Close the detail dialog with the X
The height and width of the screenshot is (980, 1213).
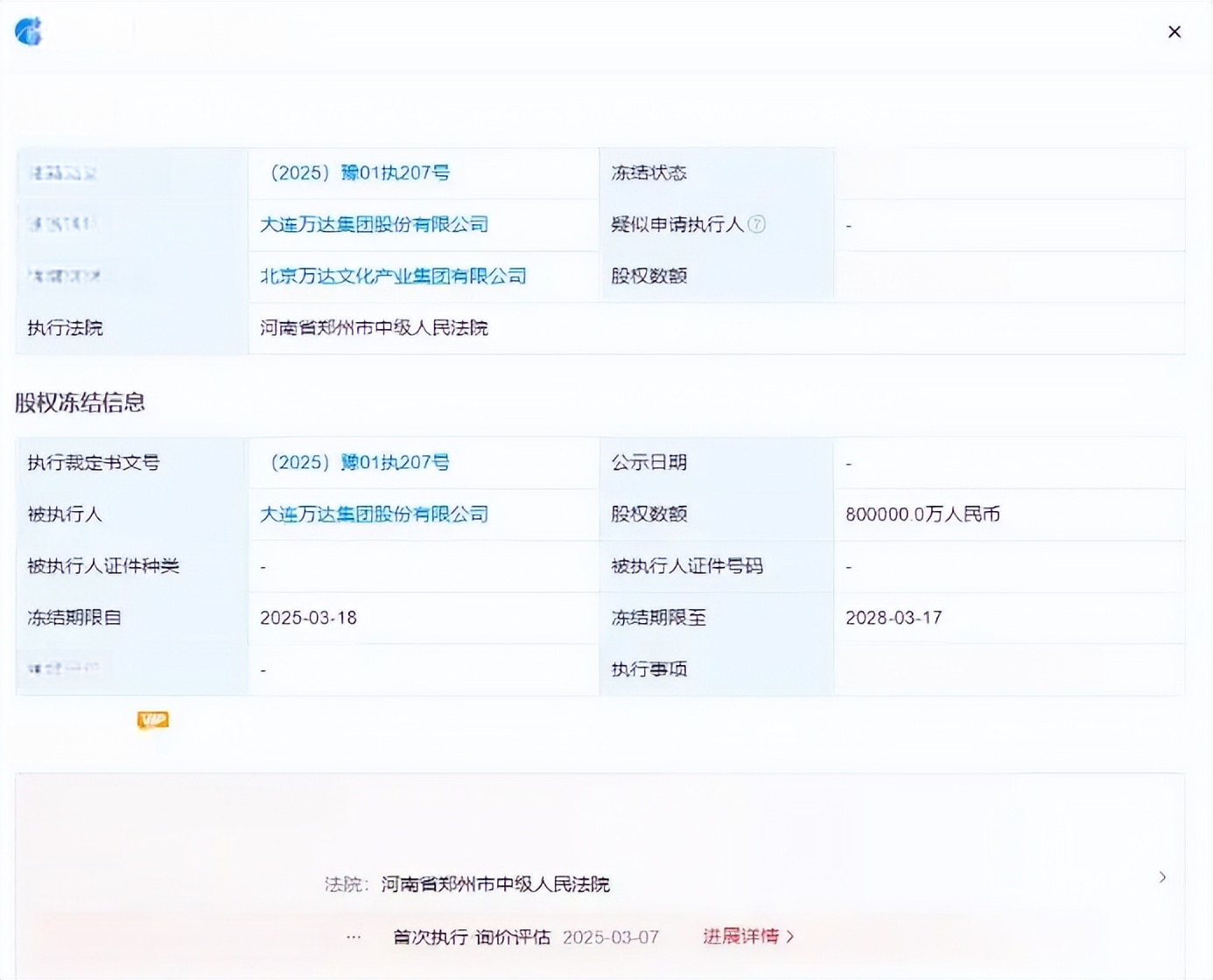coord(1174,31)
